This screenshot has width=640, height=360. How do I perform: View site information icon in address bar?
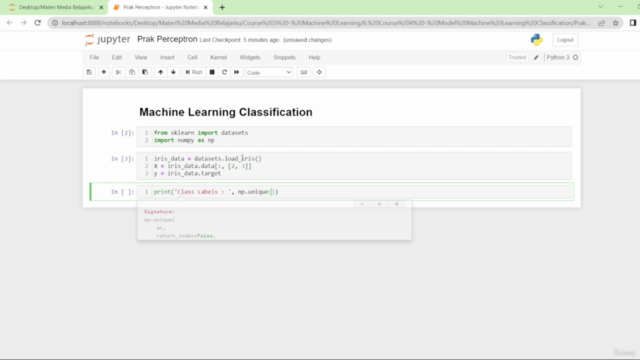[x=55, y=23]
